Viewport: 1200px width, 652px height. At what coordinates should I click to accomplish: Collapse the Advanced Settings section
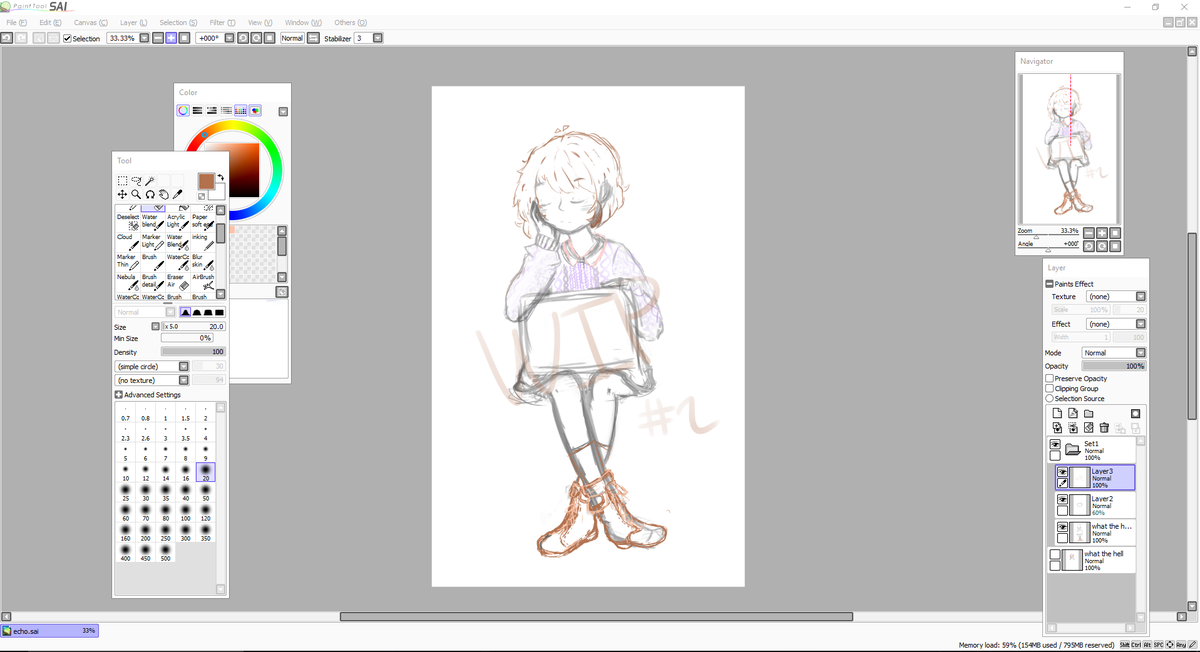tap(119, 395)
